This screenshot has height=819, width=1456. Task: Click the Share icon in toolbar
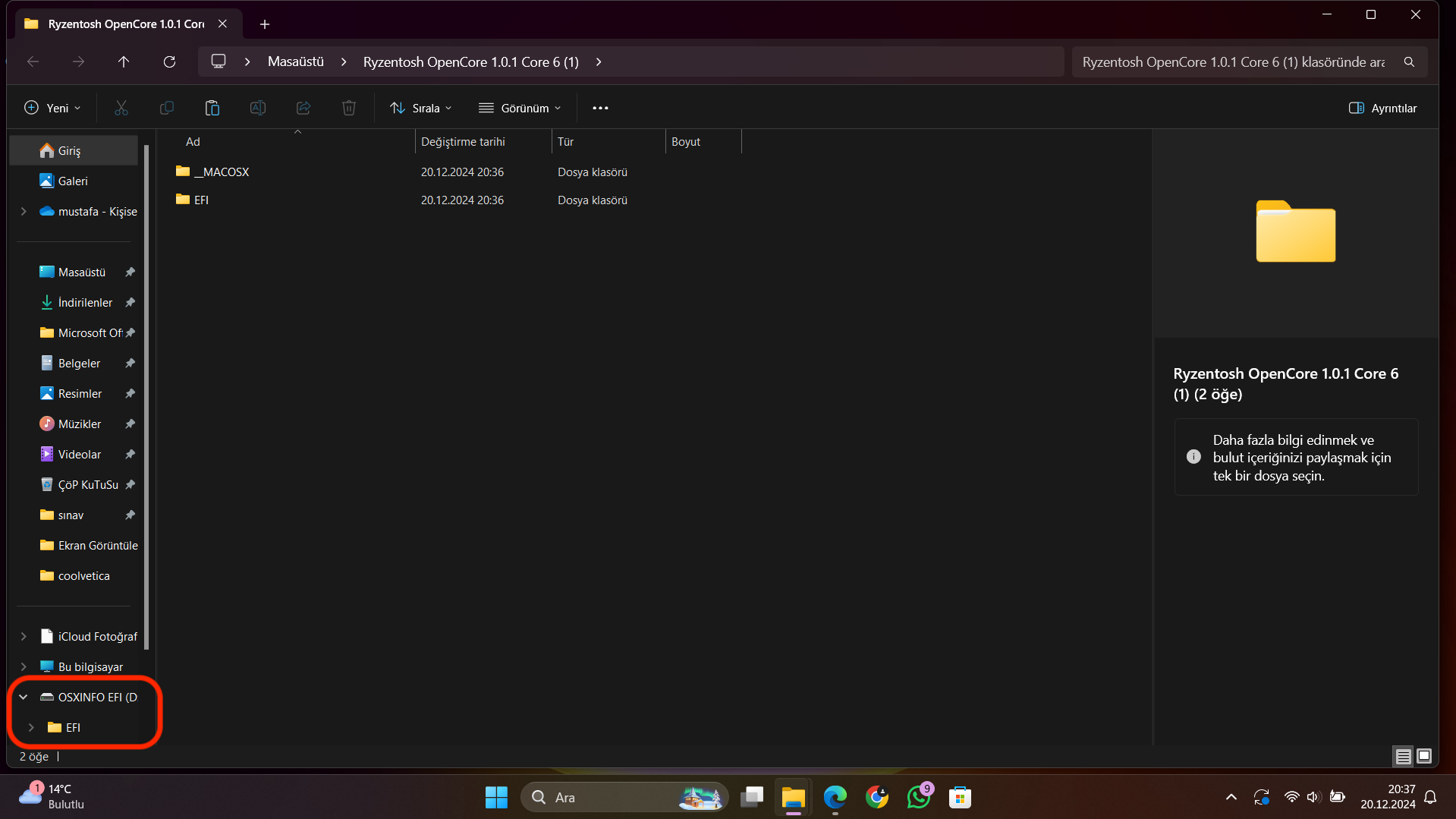(x=303, y=108)
